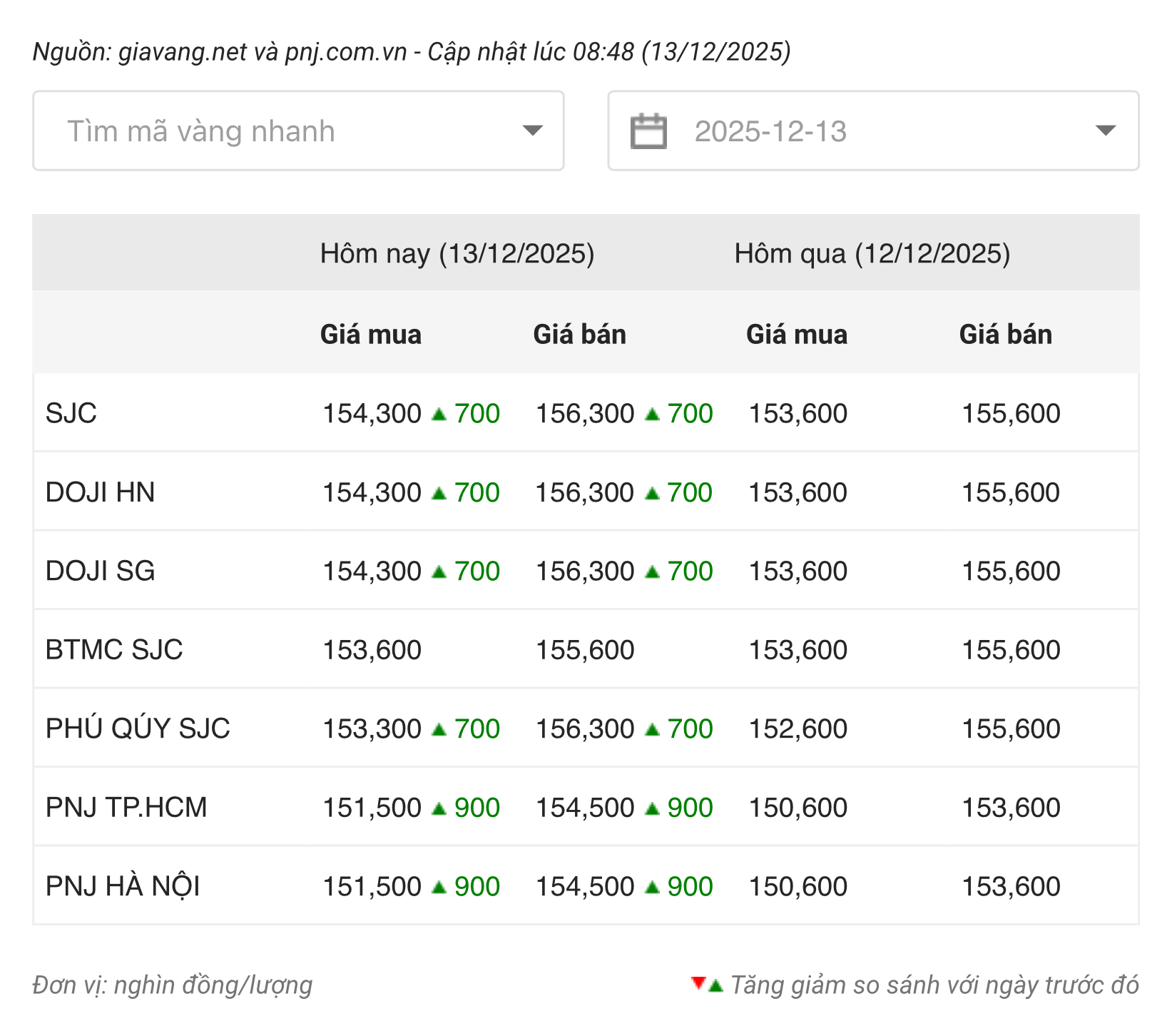Click green up arrow beside PHÚ QUÝ SJC sell price
The width and height of the screenshot is (1172, 1036).
point(652,729)
